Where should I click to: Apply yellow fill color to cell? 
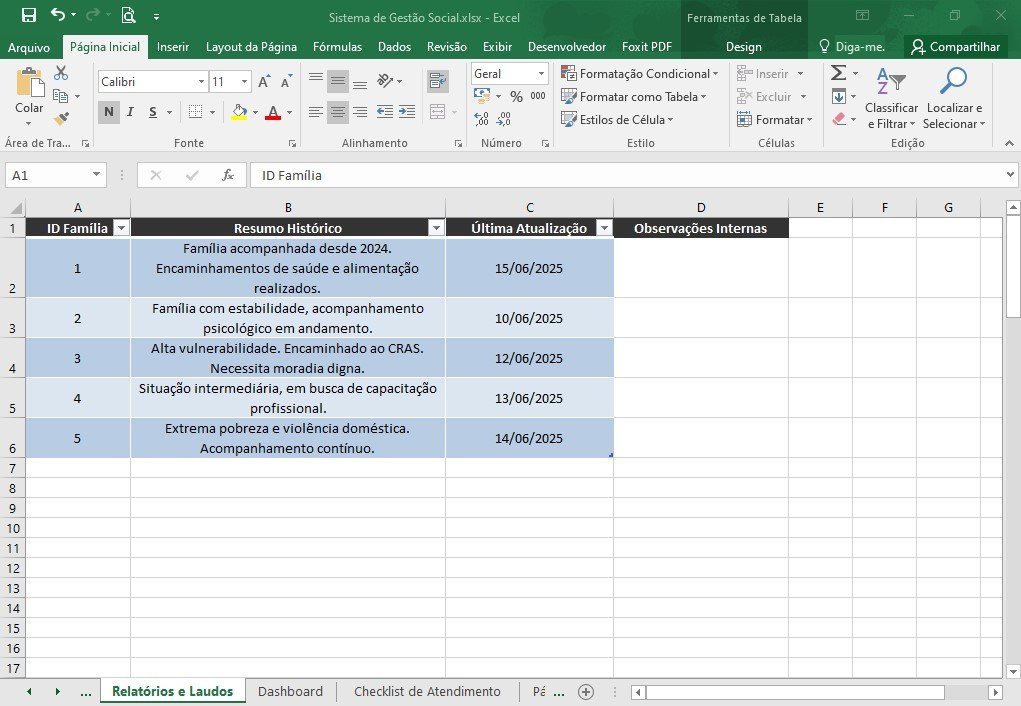tap(240, 112)
